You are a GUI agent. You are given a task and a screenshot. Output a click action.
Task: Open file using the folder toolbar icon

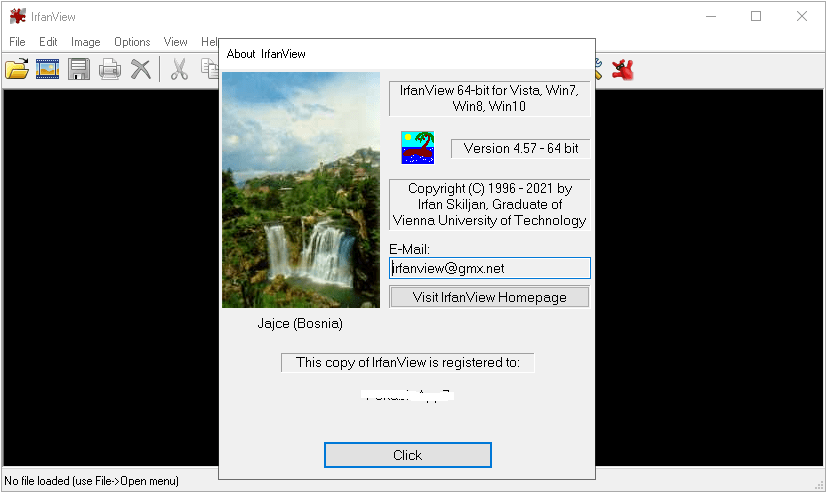[17, 69]
